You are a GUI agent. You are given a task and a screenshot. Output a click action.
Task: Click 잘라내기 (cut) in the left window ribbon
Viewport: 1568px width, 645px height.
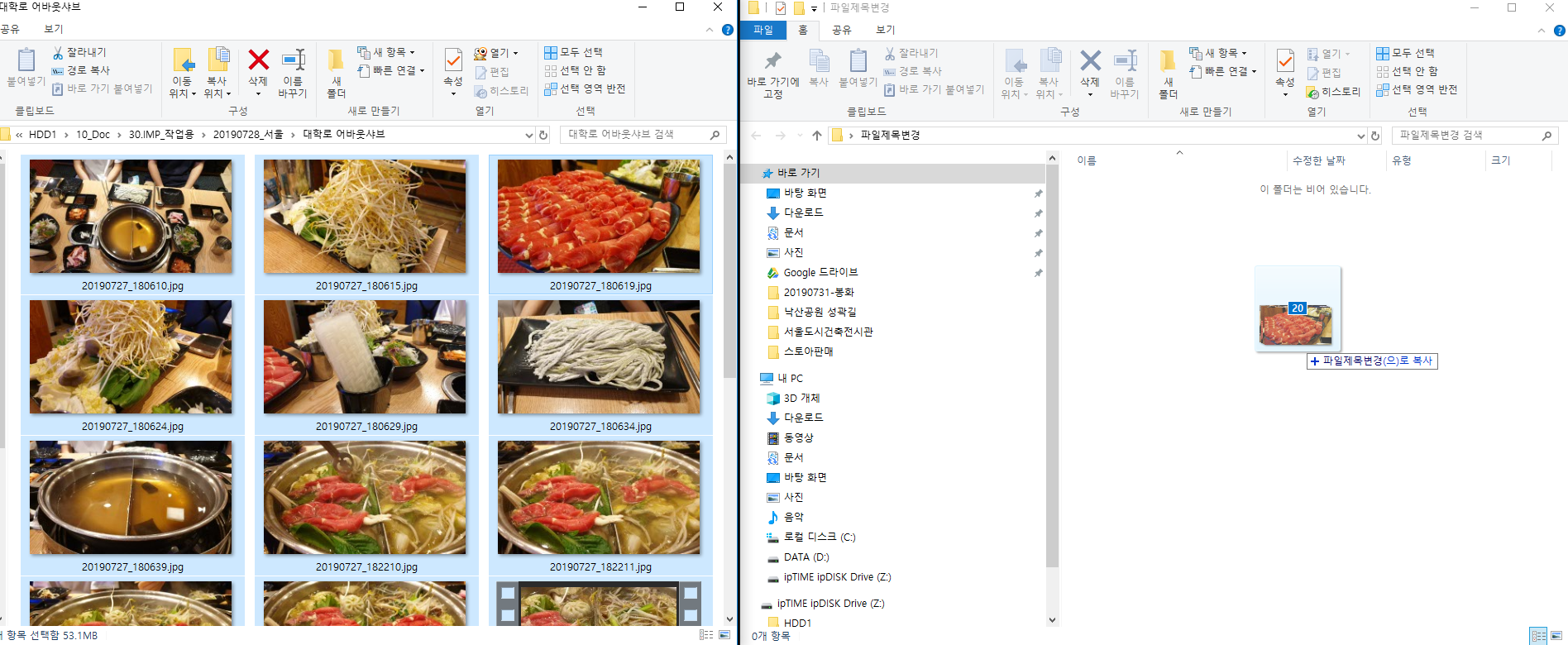point(79,52)
